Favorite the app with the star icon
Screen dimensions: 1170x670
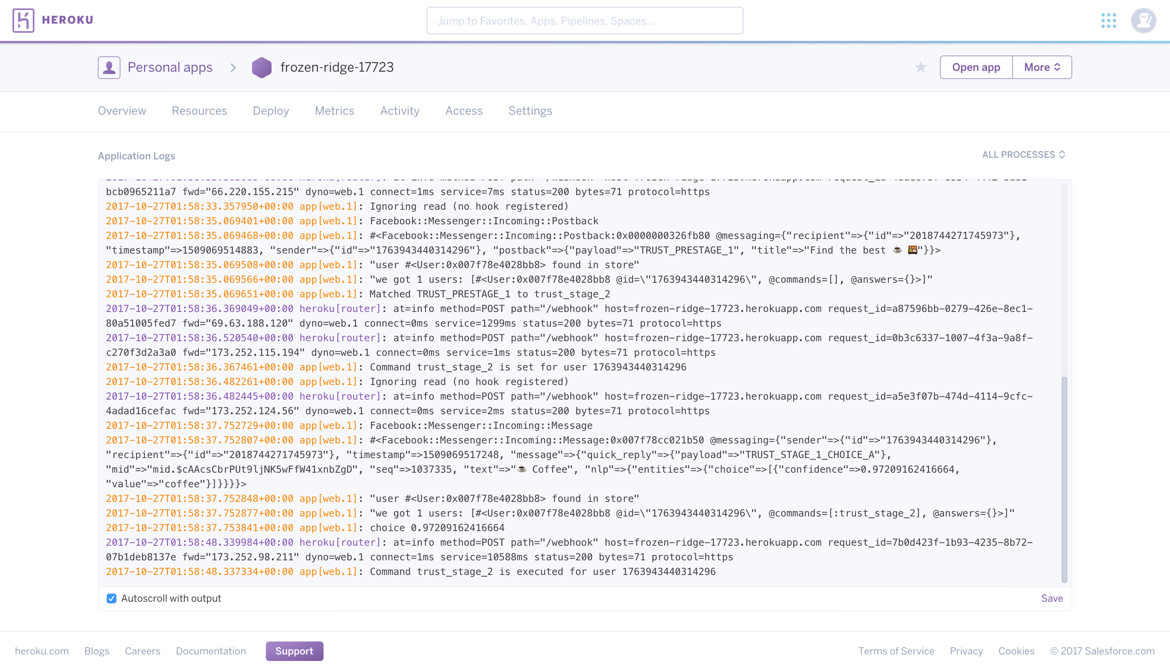click(x=921, y=67)
